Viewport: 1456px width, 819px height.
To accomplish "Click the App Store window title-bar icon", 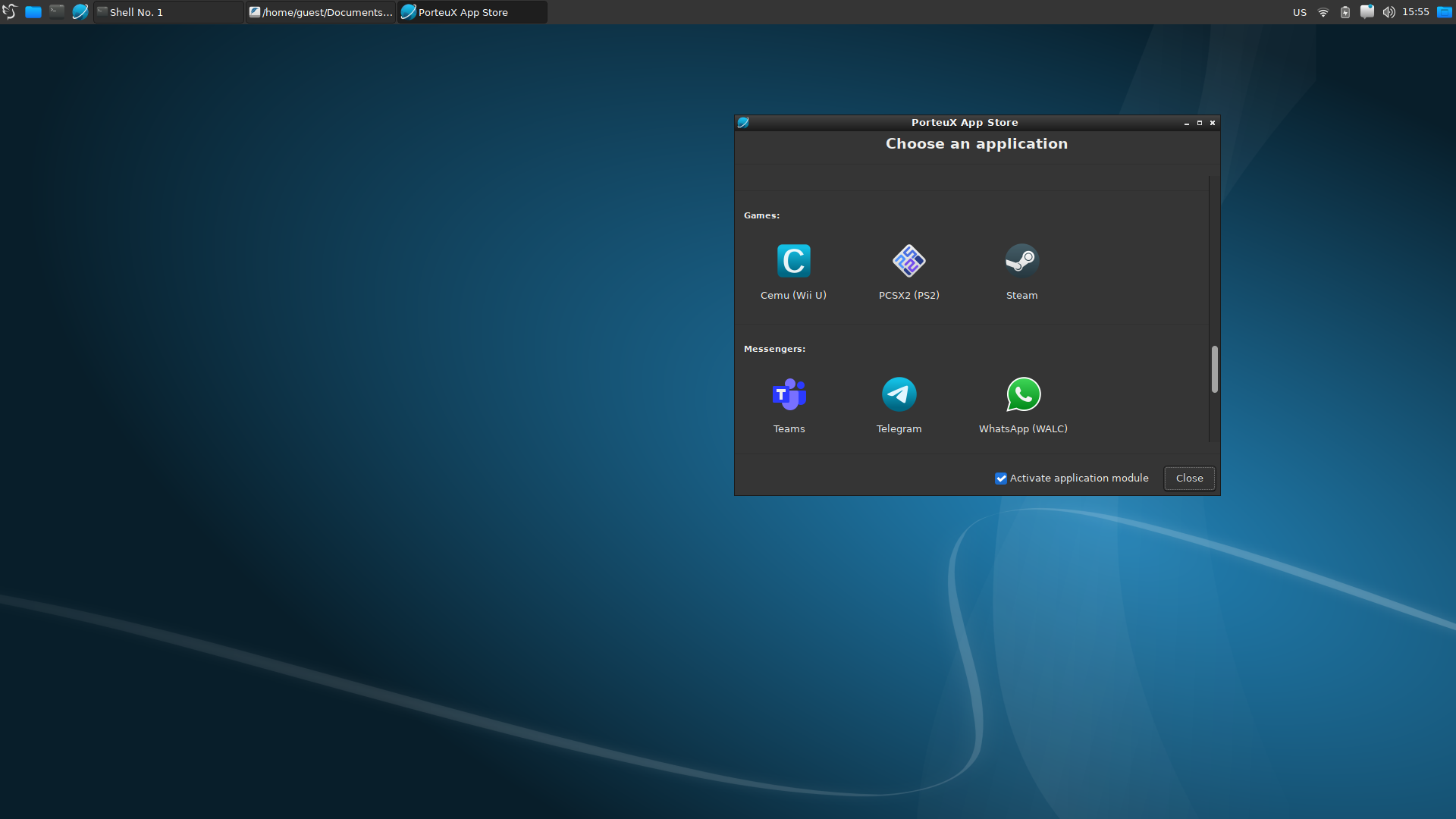I will click(743, 123).
